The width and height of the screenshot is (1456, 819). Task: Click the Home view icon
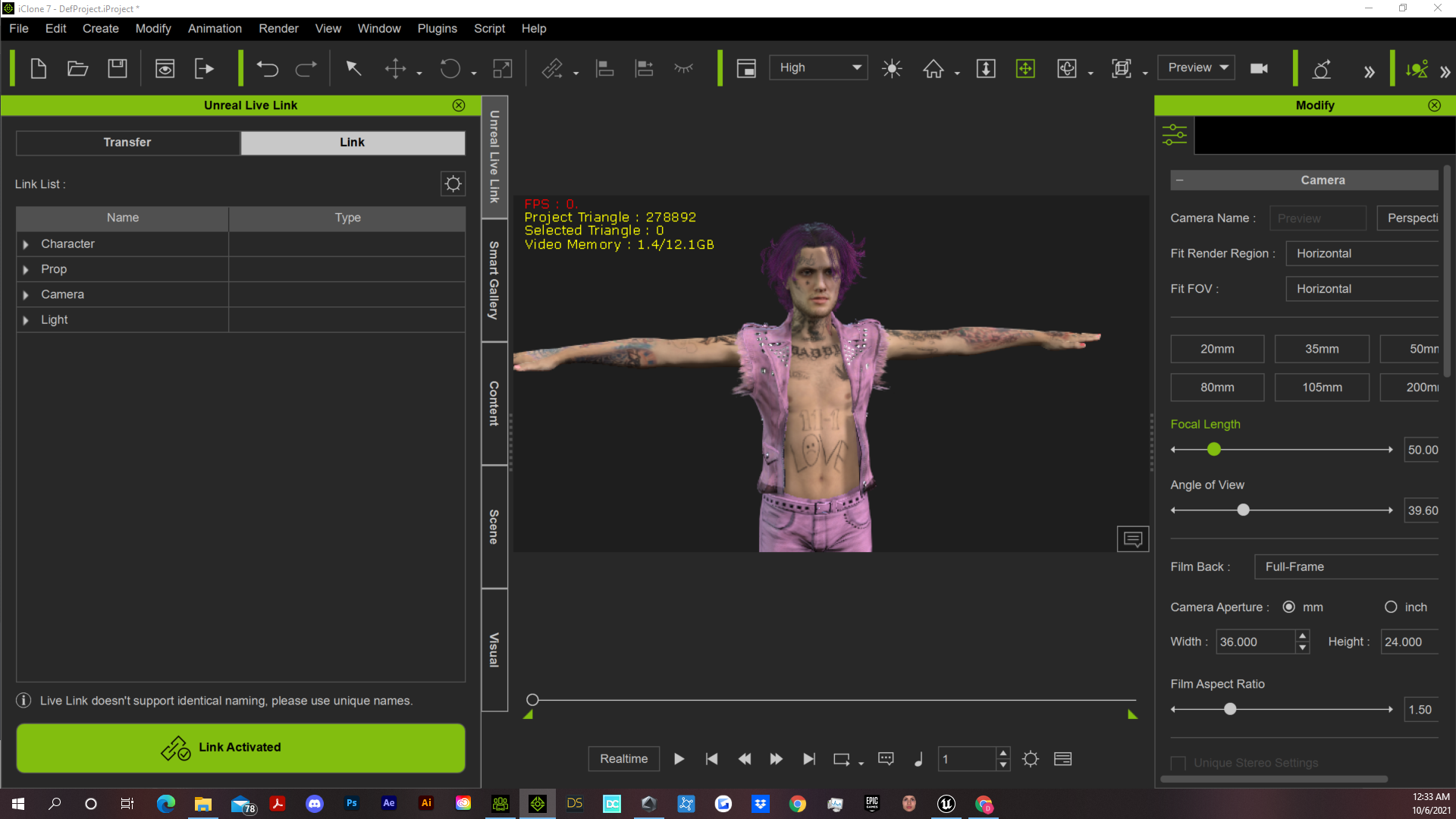[x=934, y=69]
